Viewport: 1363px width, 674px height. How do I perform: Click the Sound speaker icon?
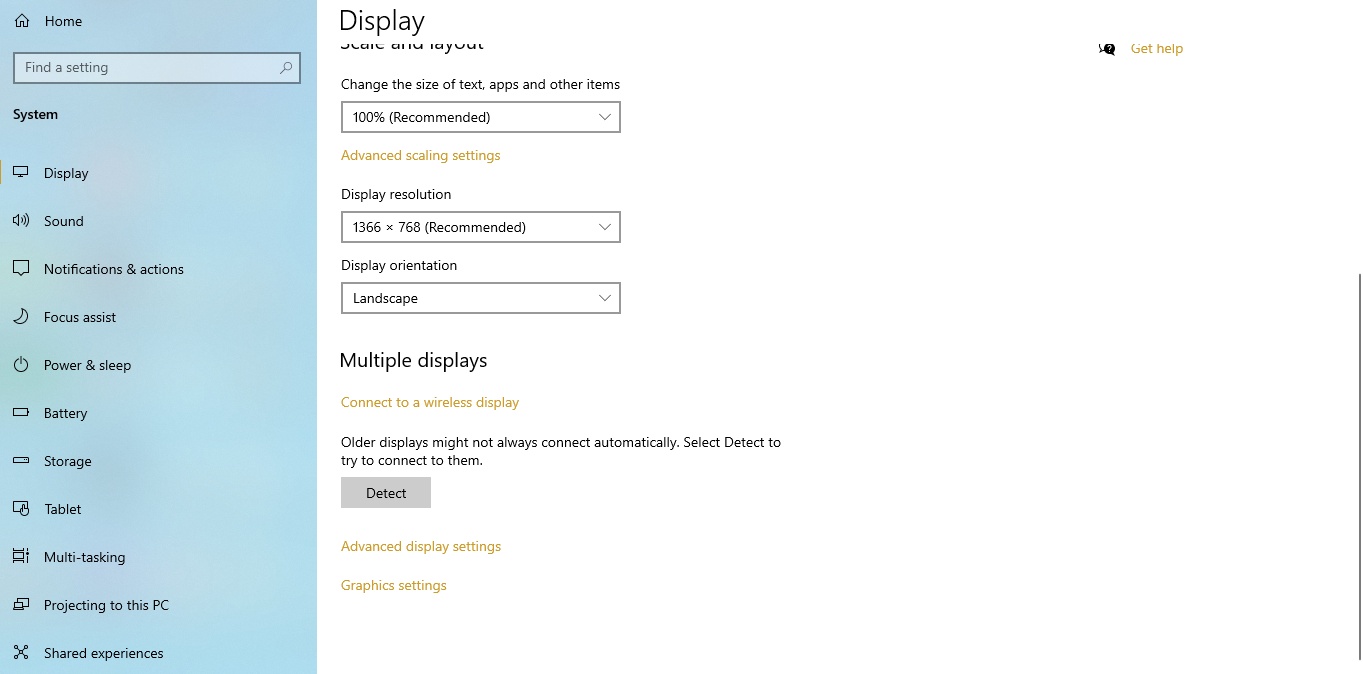click(x=21, y=221)
